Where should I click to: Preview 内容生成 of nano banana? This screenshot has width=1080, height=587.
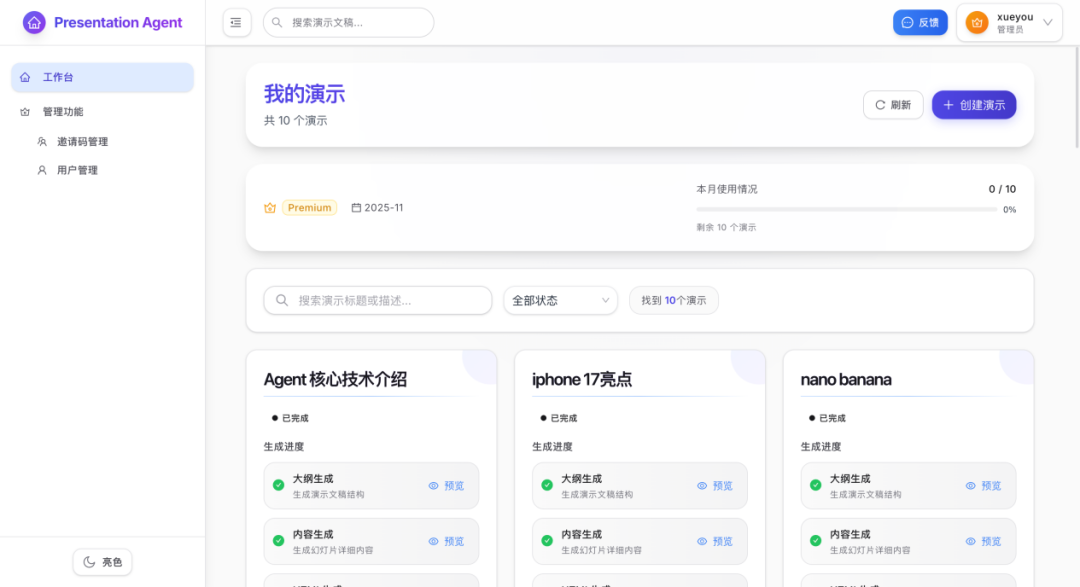pyautogui.click(x=984, y=542)
